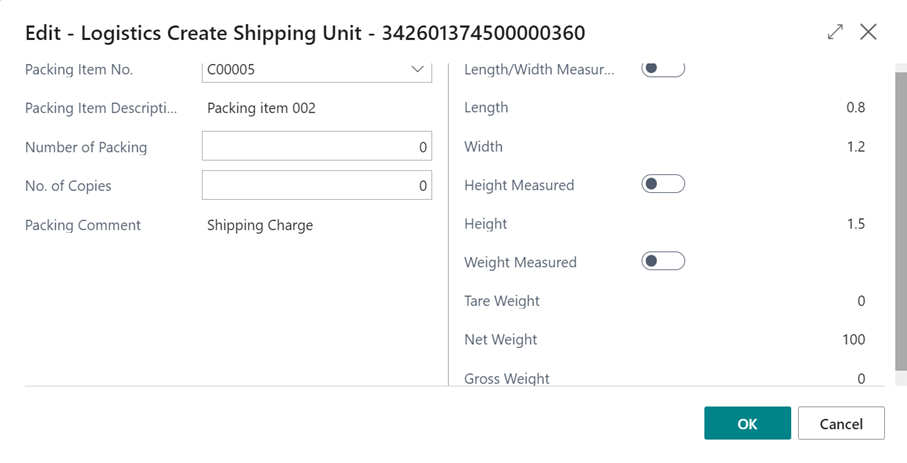This screenshot has height=463, width=907.
Task: Click the Number of Packing field
Action: click(316, 147)
